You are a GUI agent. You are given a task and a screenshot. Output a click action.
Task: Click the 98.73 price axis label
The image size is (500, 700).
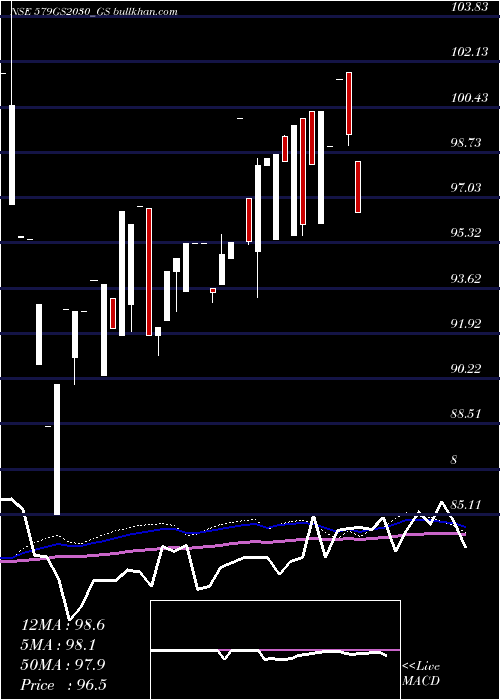pyautogui.click(x=466, y=142)
